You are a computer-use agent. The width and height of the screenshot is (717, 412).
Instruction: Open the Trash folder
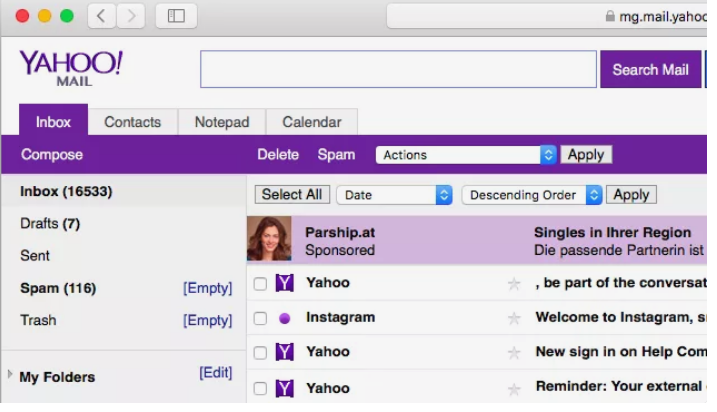38,320
